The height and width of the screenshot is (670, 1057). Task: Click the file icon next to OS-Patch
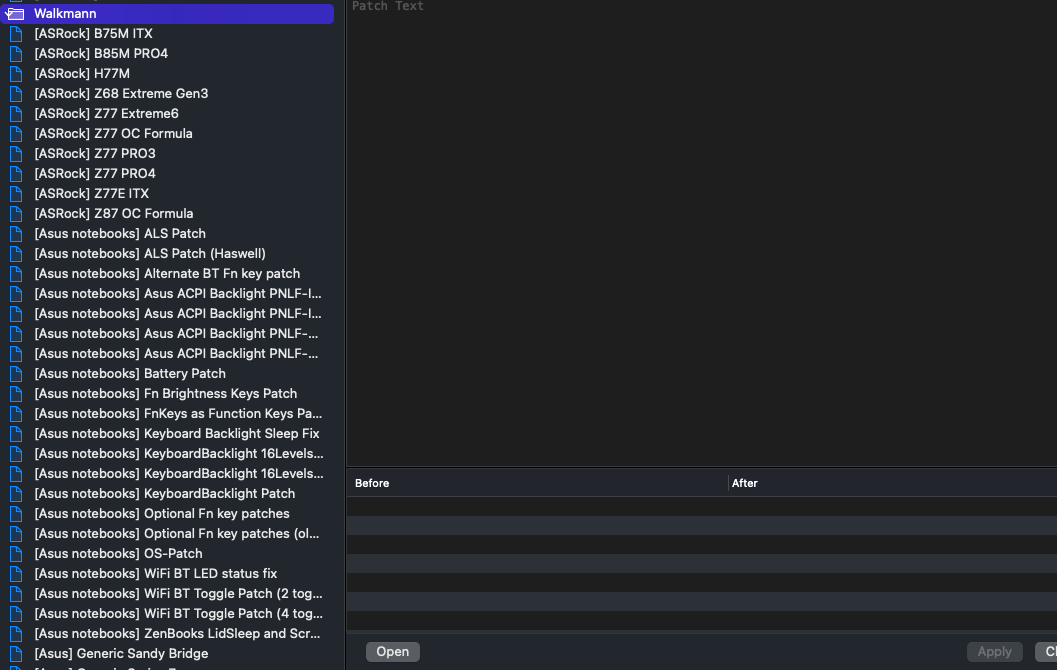tap(16, 554)
